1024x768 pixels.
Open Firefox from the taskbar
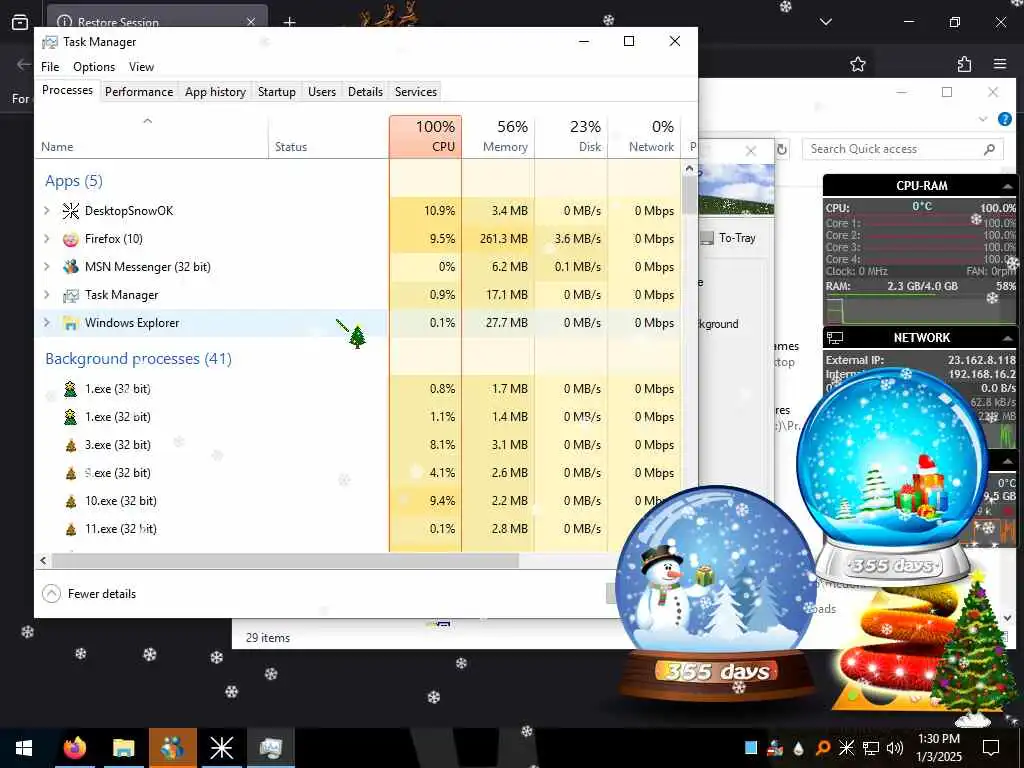pyautogui.click(x=74, y=748)
